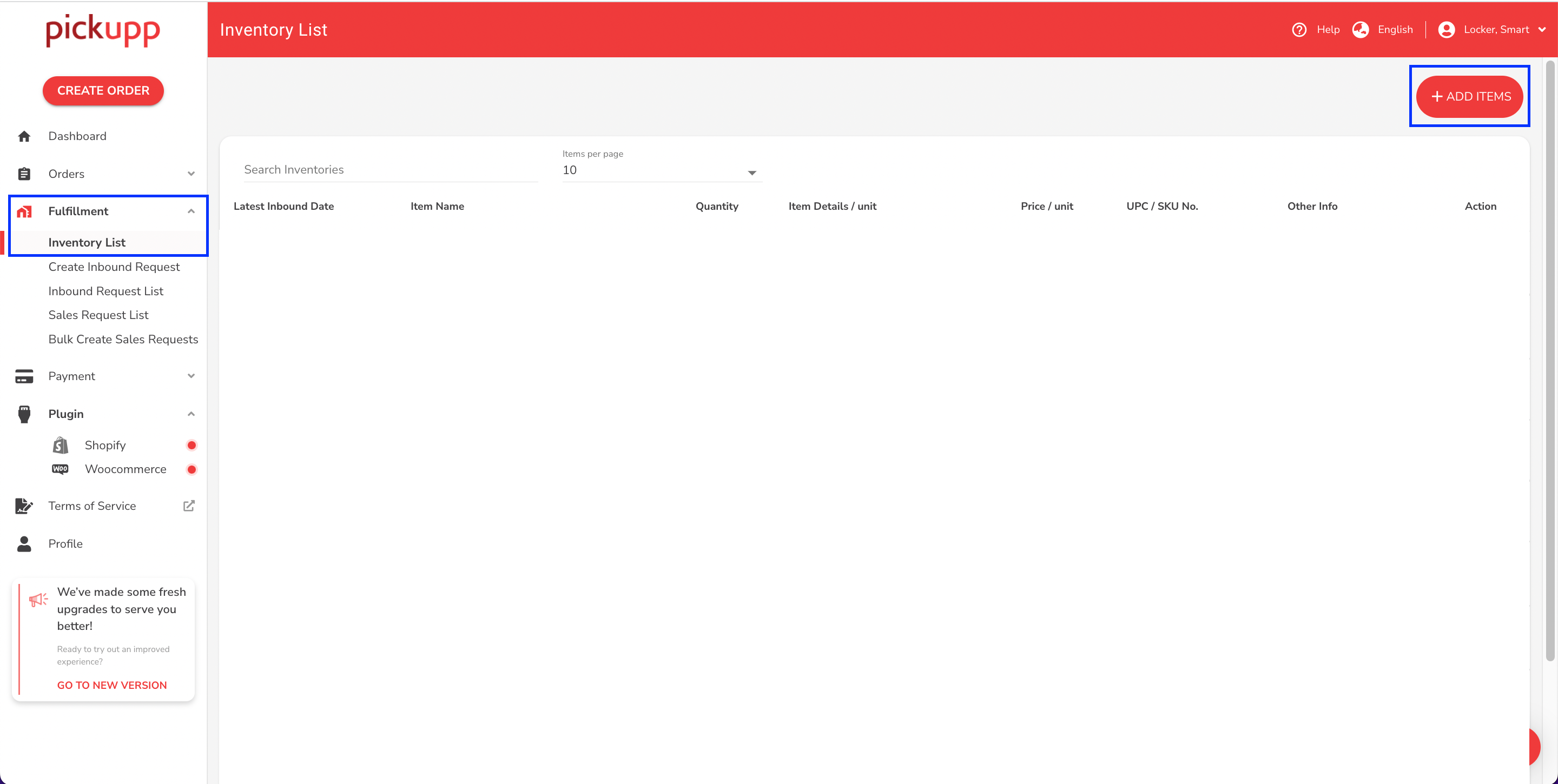Click the CREATE ORDER button
The height and width of the screenshot is (784, 1558).
[x=103, y=91]
